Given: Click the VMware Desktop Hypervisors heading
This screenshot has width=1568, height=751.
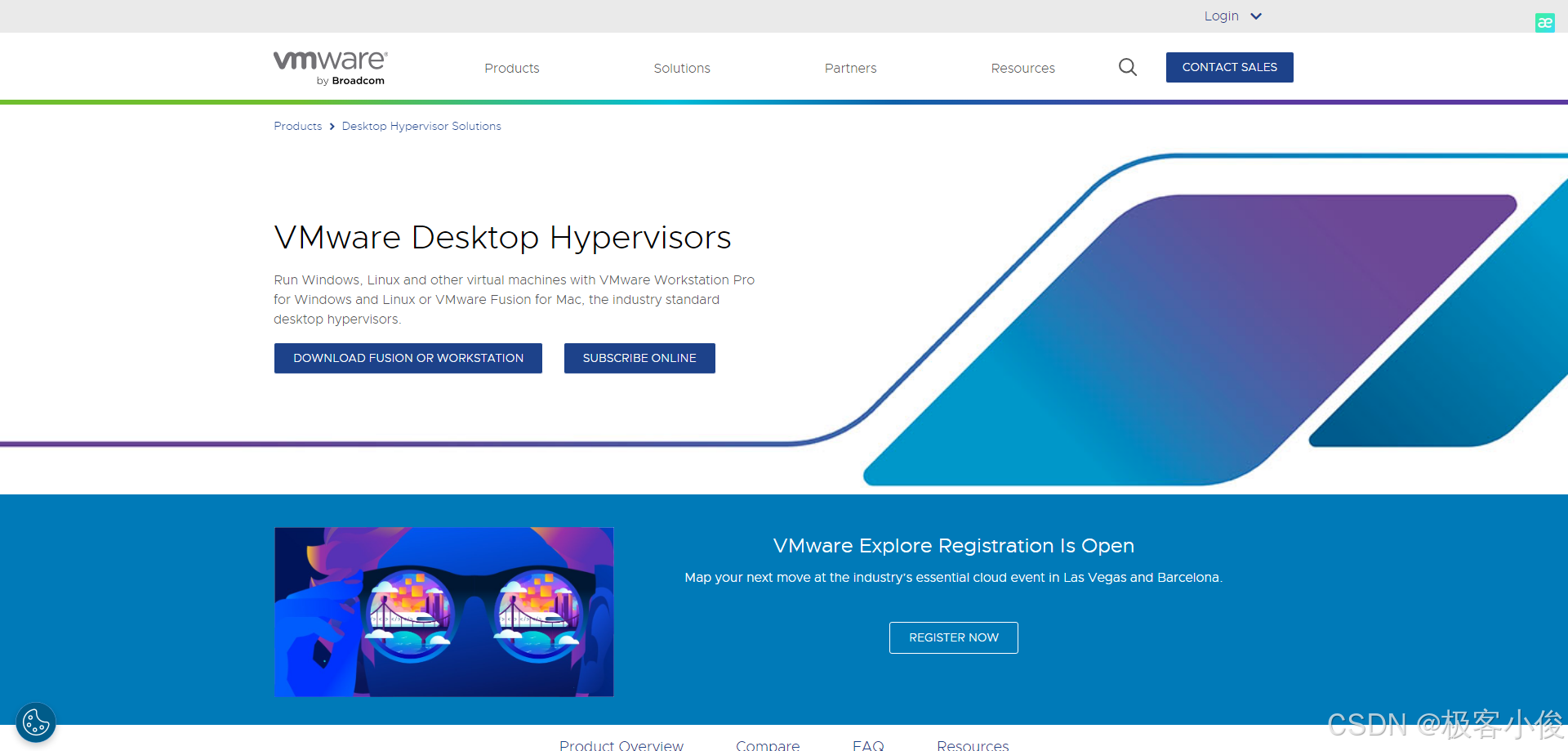Looking at the screenshot, I should [x=502, y=238].
